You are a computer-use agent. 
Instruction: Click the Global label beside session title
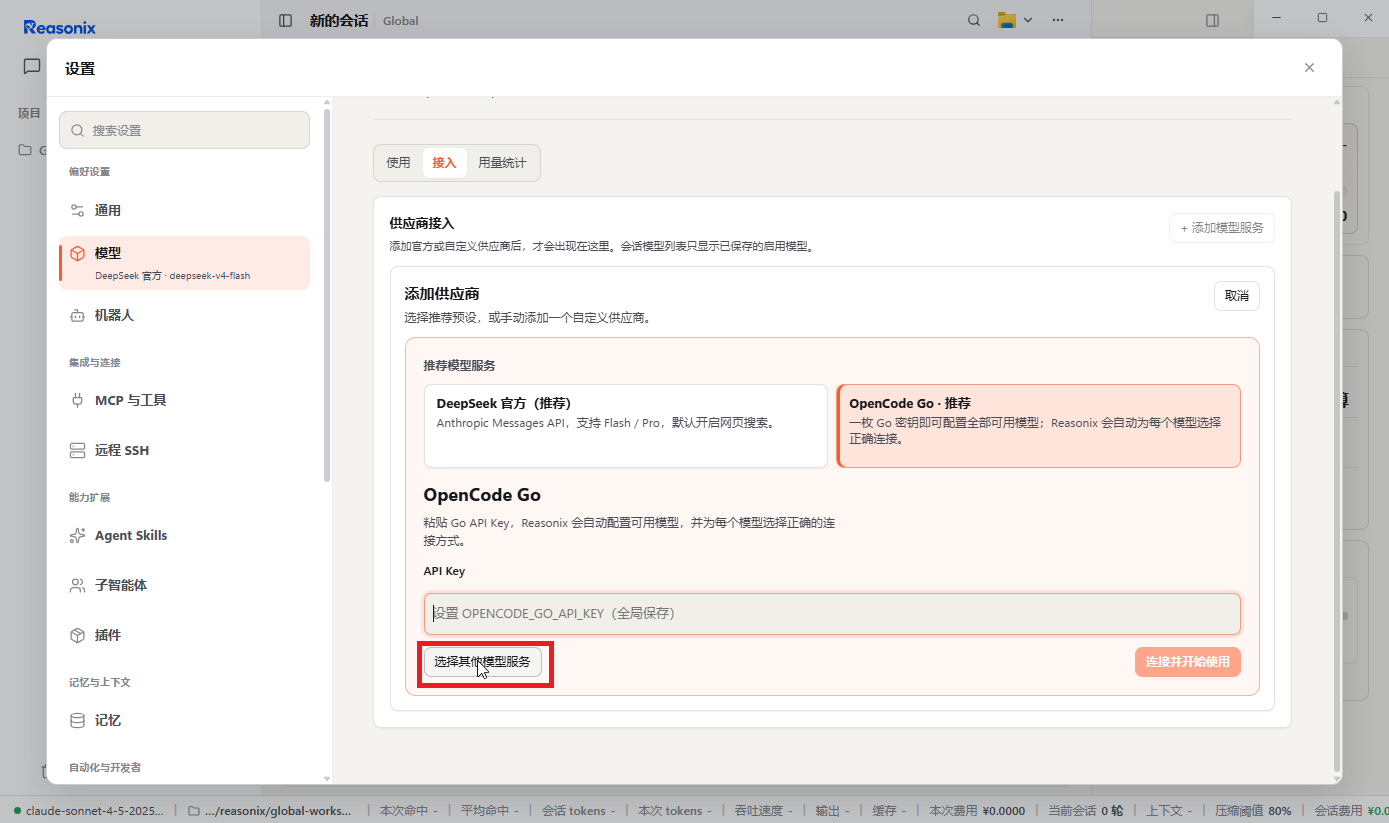tap(401, 21)
